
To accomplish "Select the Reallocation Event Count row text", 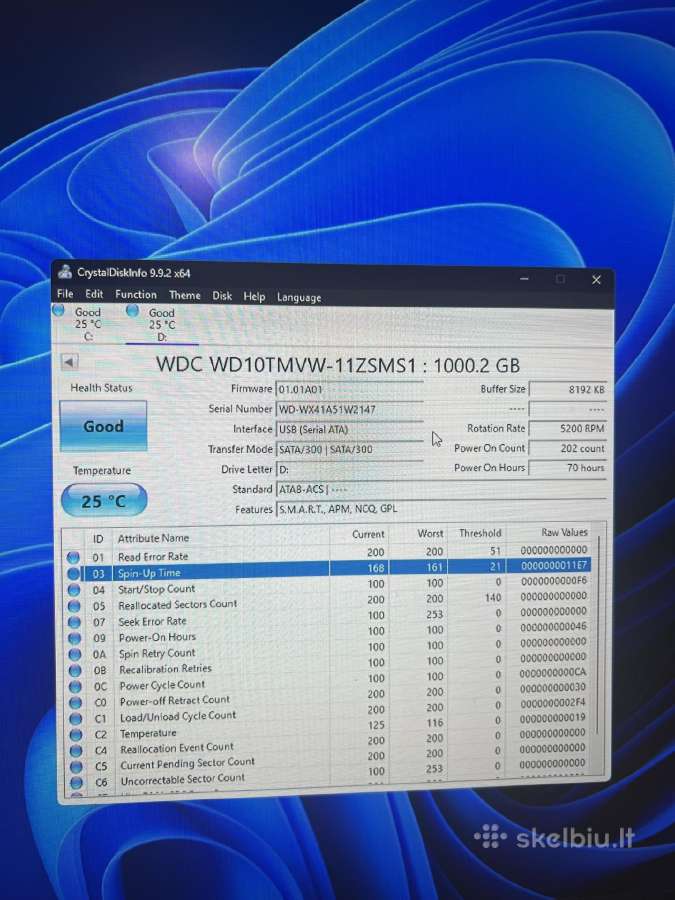I will 177,748.
